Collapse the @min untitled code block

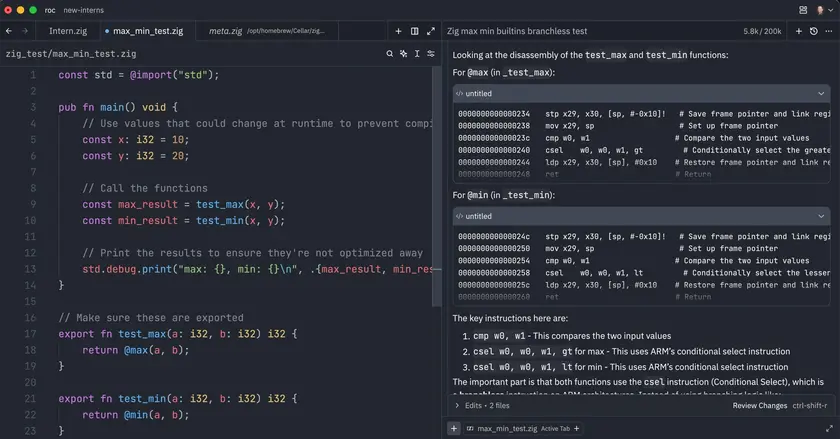[x=821, y=216]
